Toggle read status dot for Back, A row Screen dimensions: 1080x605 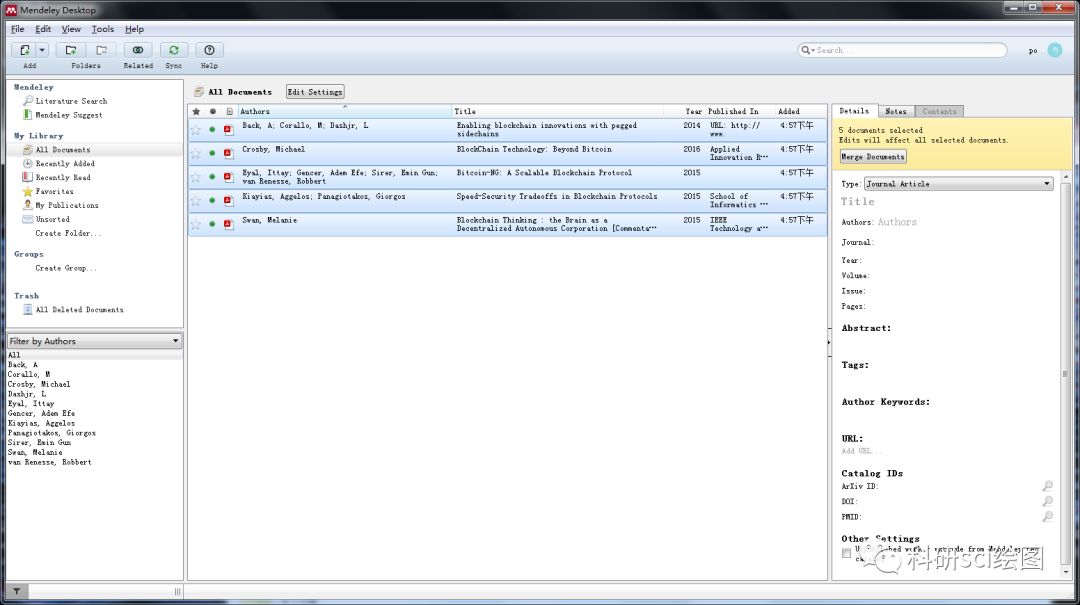pos(212,130)
